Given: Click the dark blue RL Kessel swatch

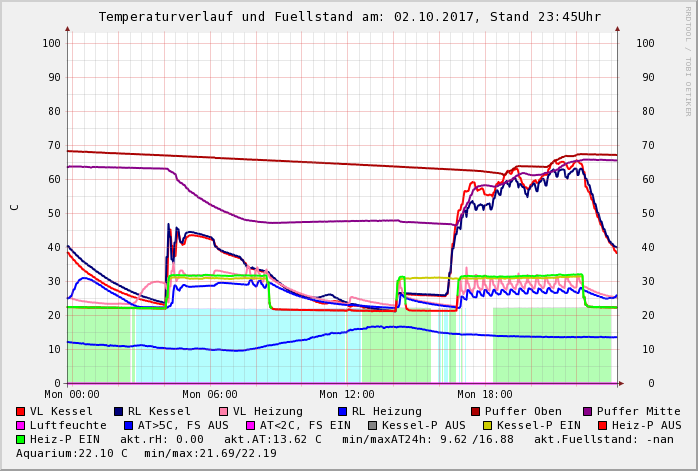Looking at the screenshot, I should (119, 411).
